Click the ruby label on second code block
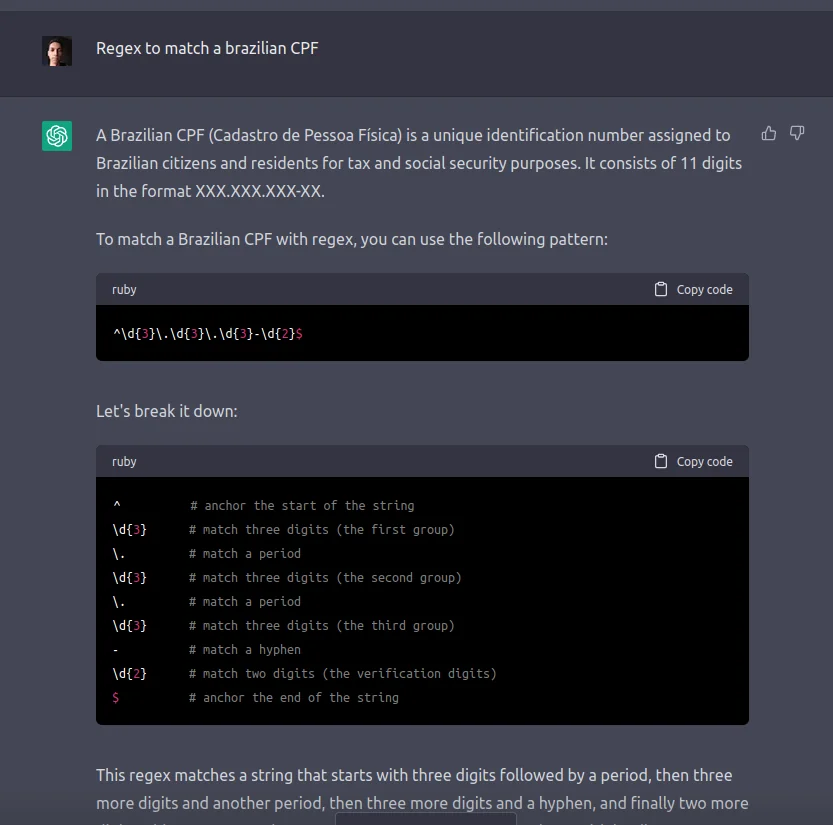The height and width of the screenshot is (825, 833). (124, 461)
